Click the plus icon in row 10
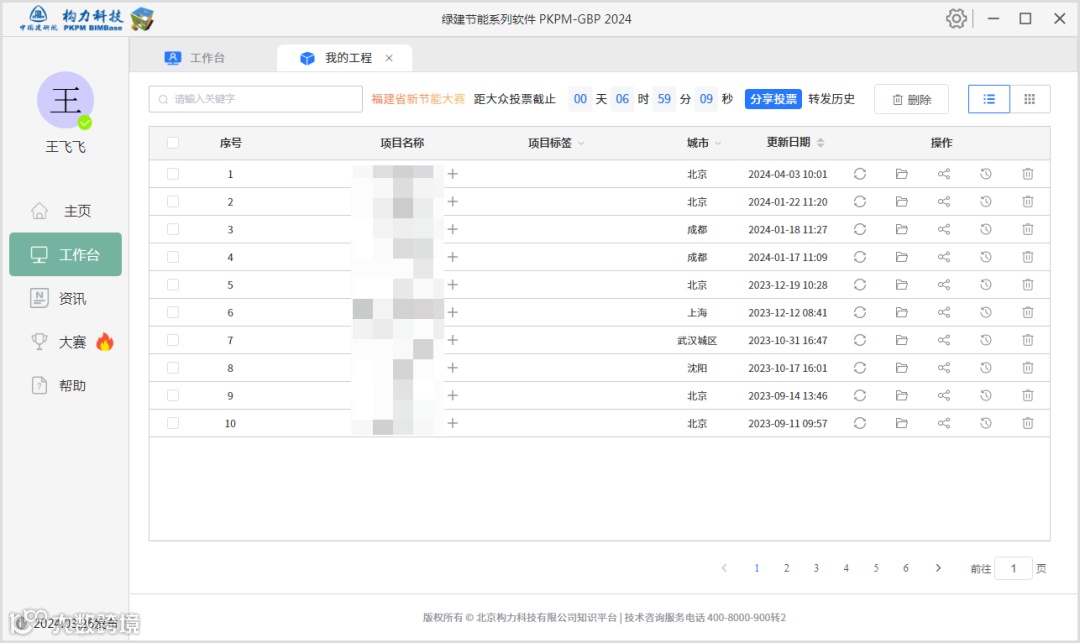1080x643 pixels. tap(453, 423)
